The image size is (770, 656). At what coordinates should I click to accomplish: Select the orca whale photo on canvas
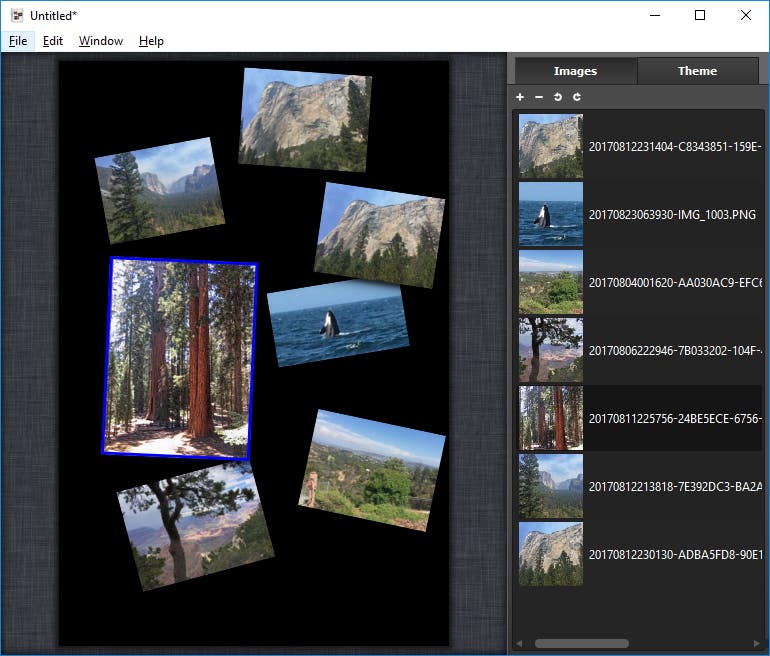click(x=338, y=324)
